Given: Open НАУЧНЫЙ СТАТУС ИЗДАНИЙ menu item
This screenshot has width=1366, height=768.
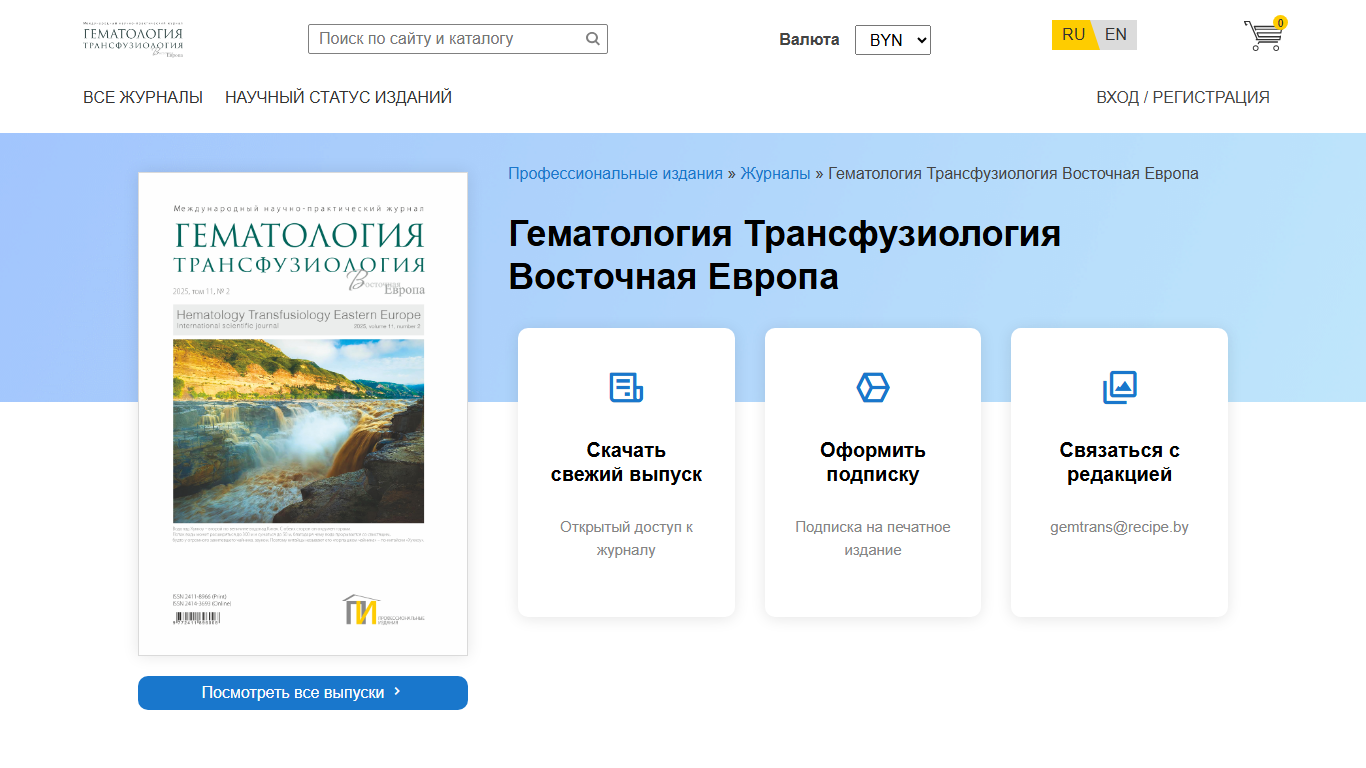Looking at the screenshot, I should (x=338, y=97).
